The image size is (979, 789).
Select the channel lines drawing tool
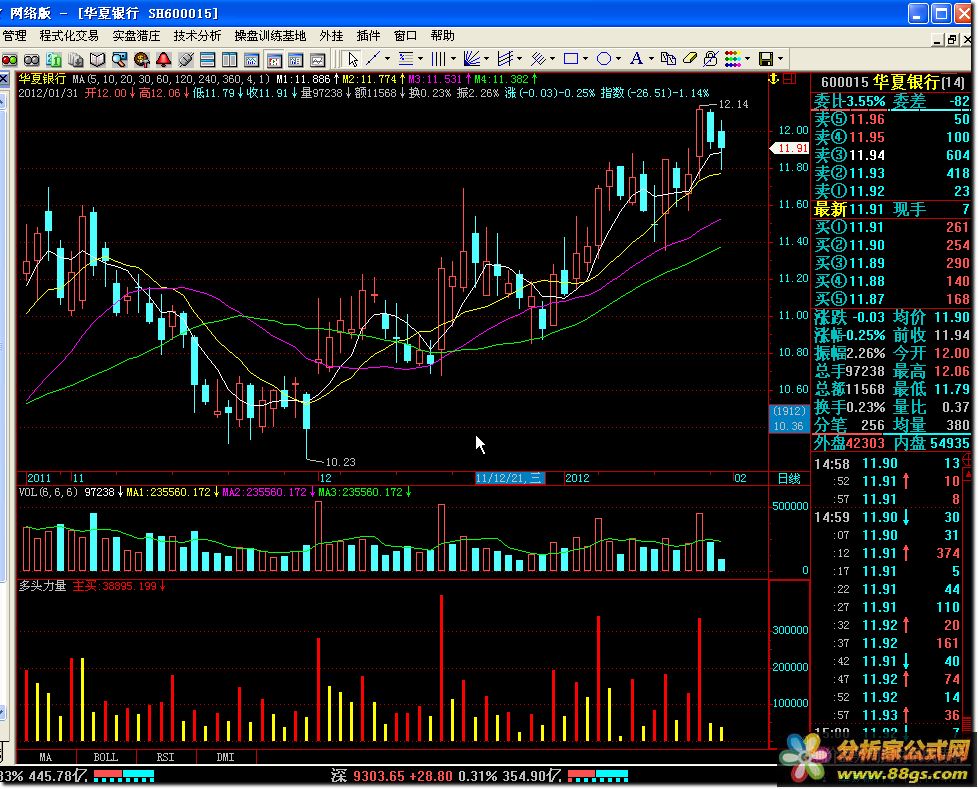coord(505,59)
